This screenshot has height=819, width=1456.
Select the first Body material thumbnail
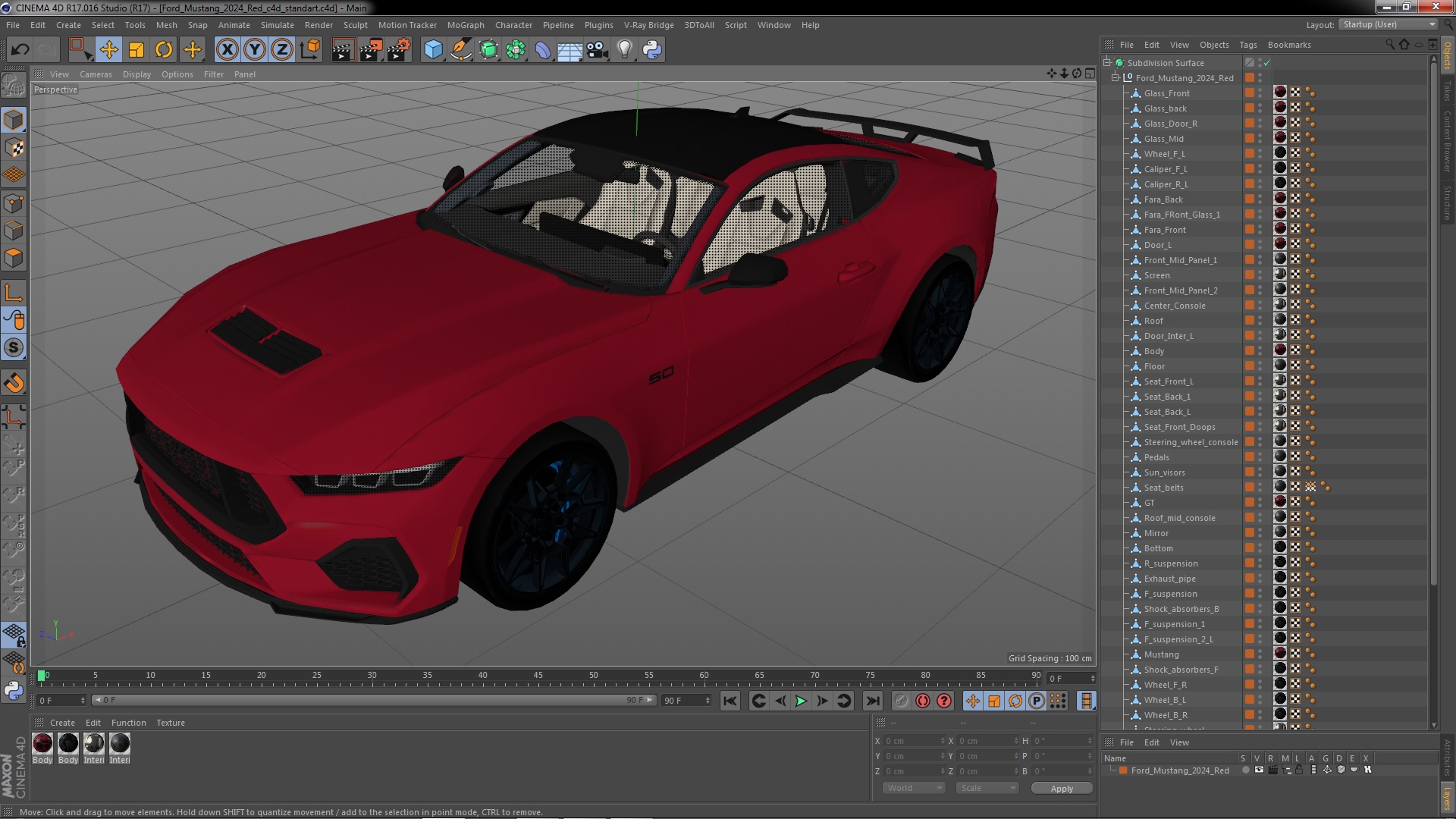coord(42,744)
